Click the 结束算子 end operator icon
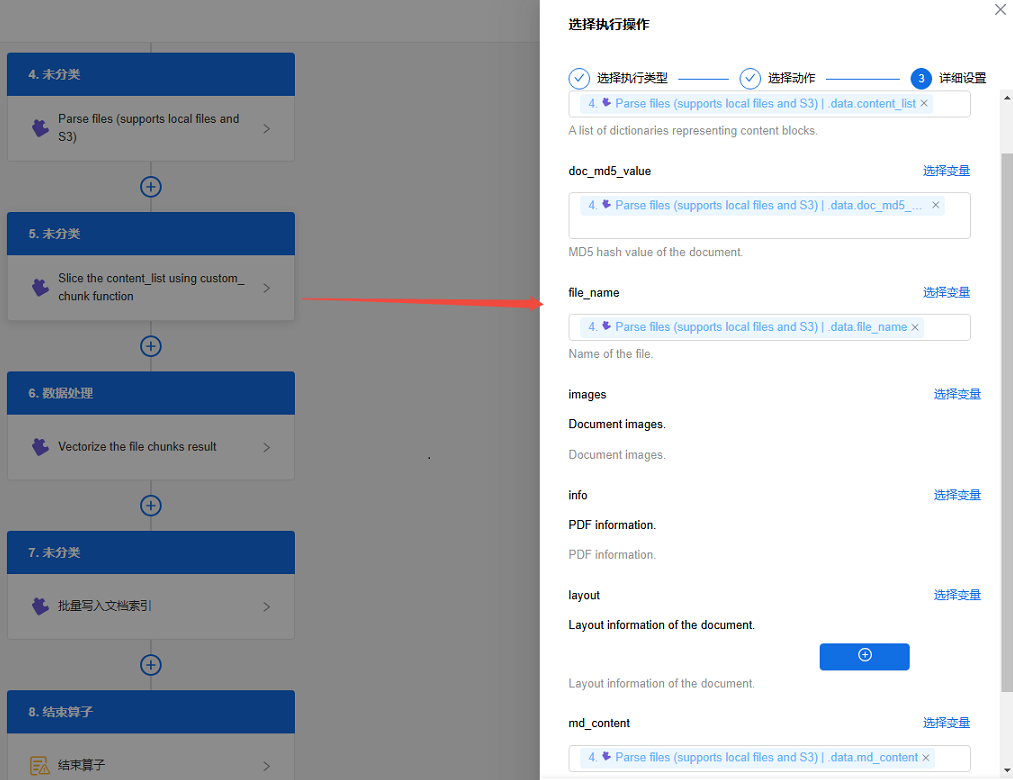Viewport: 1013px width, 780px height. (x=40, y=765)
